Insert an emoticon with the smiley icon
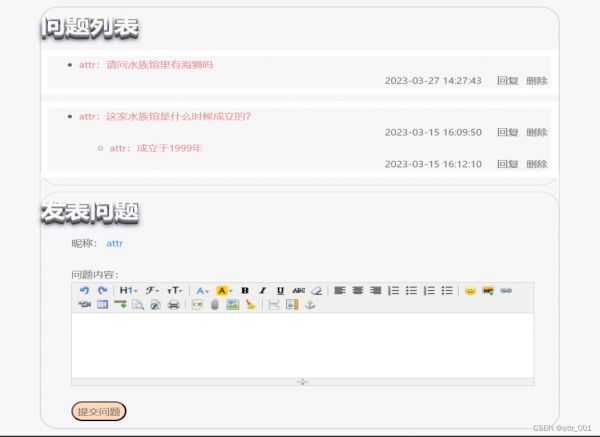600x437 pixels. 470,291
